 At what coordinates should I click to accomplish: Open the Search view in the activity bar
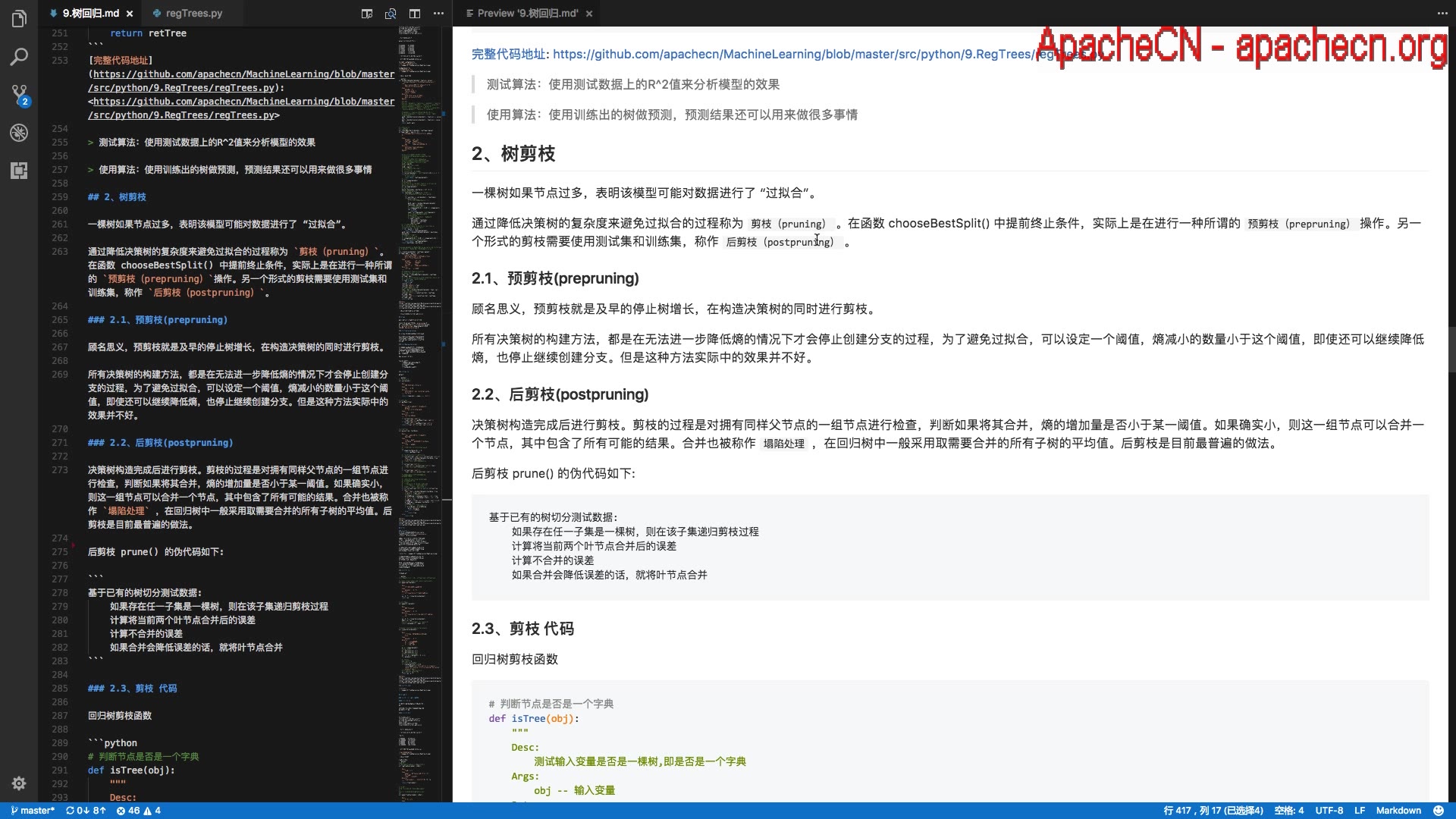pyautogui.click(x=19, y=57)
